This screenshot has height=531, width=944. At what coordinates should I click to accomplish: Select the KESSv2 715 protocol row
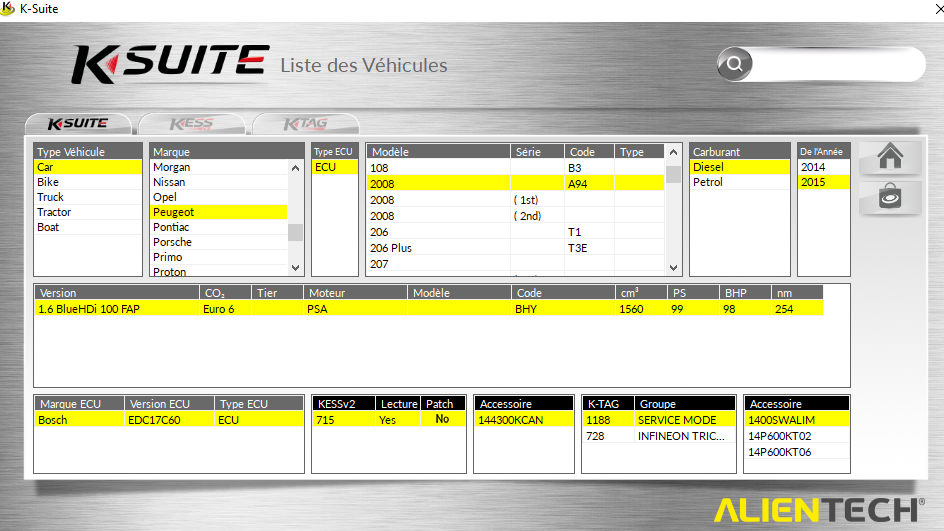tap(388, 420)
